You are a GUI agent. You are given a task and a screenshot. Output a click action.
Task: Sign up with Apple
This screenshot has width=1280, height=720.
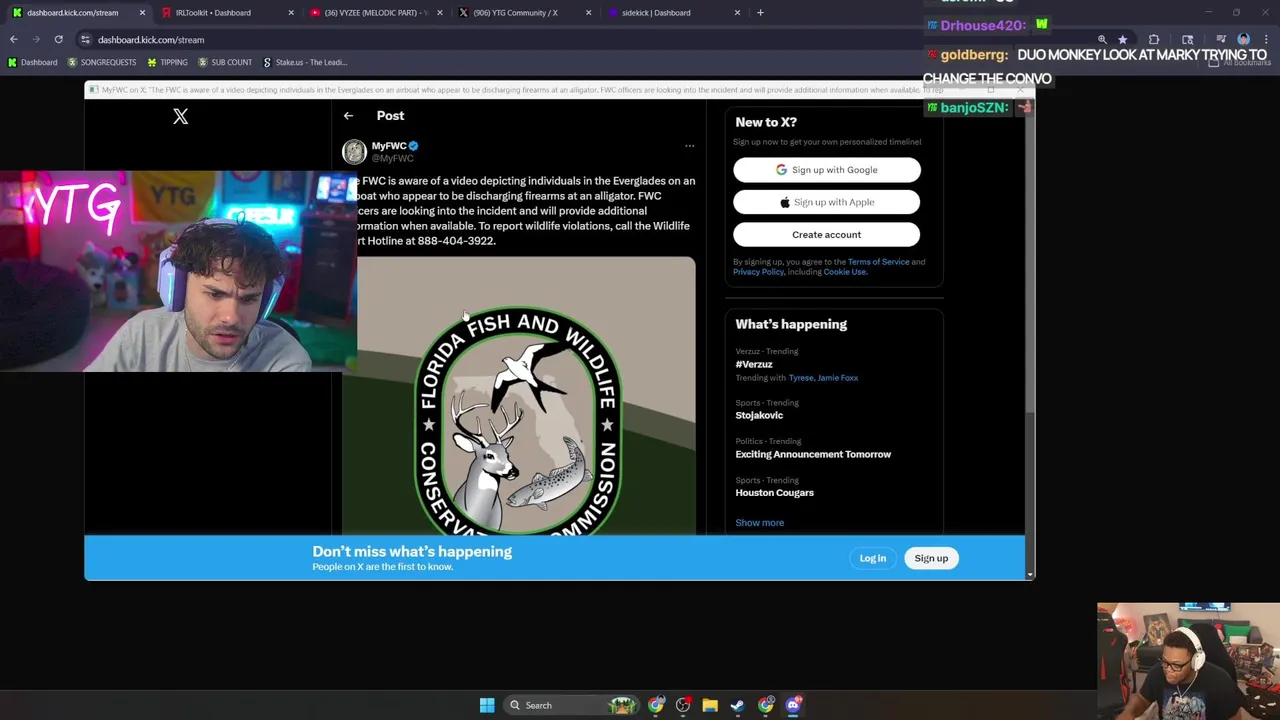pyautogui.click(x=826, y=202)
